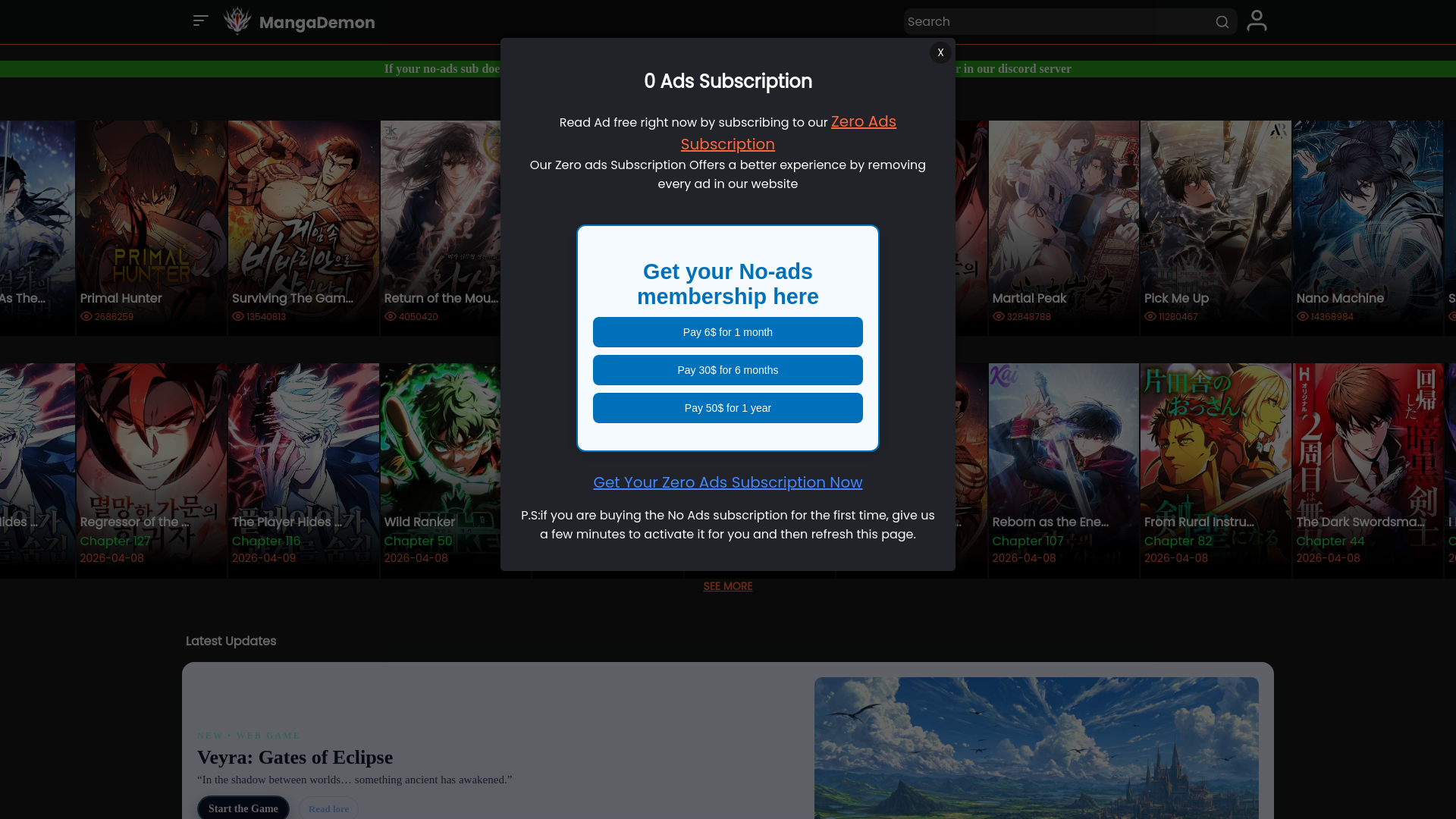Image resolution: width=1456 pixels, height=819 pixels.
Task: Open The Dark Swordsma... Chapter 44
Action: click(1330, 541)
